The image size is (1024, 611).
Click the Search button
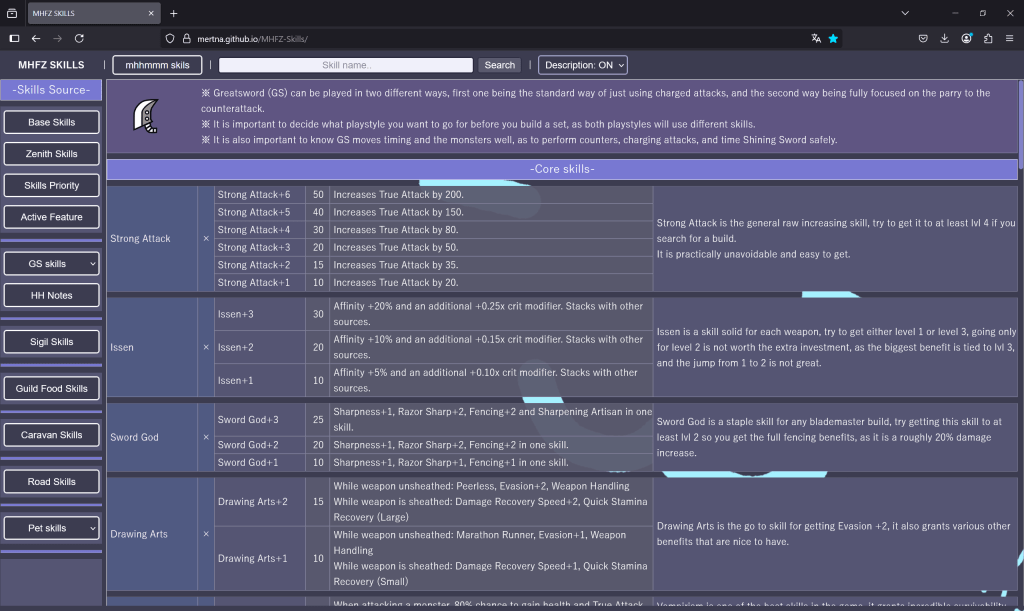499,65
